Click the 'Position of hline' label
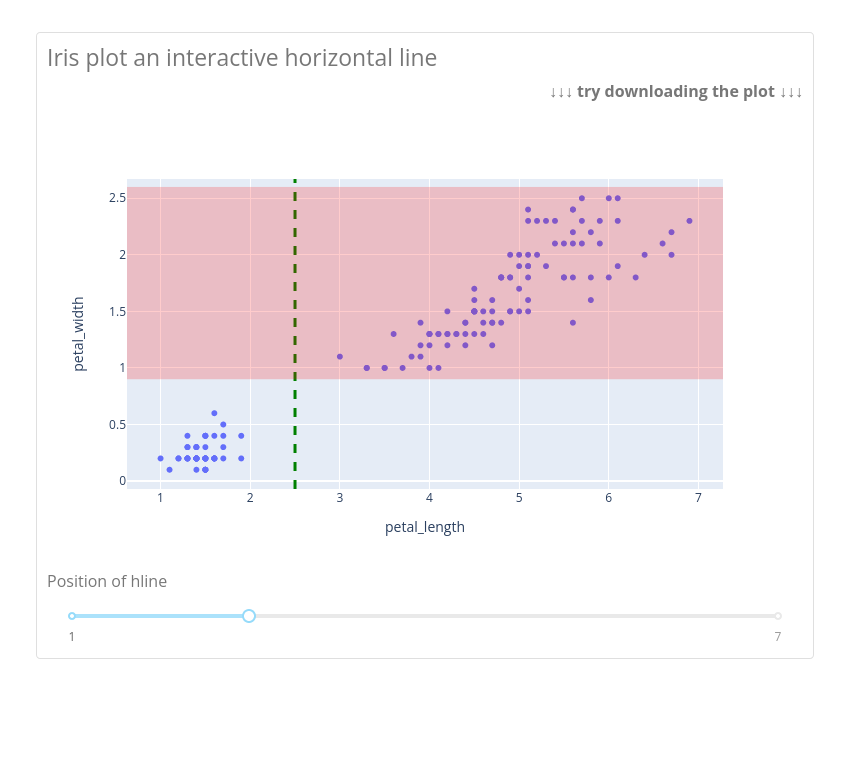 tap(107, 582)
